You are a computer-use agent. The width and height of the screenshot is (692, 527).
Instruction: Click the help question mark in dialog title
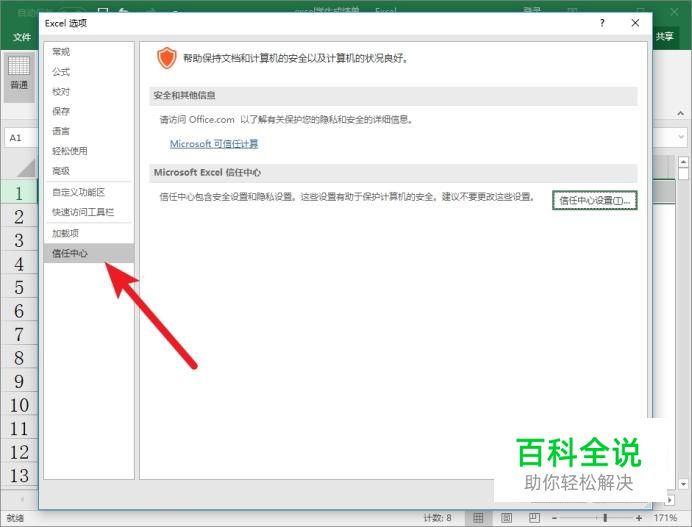[602, 23]
